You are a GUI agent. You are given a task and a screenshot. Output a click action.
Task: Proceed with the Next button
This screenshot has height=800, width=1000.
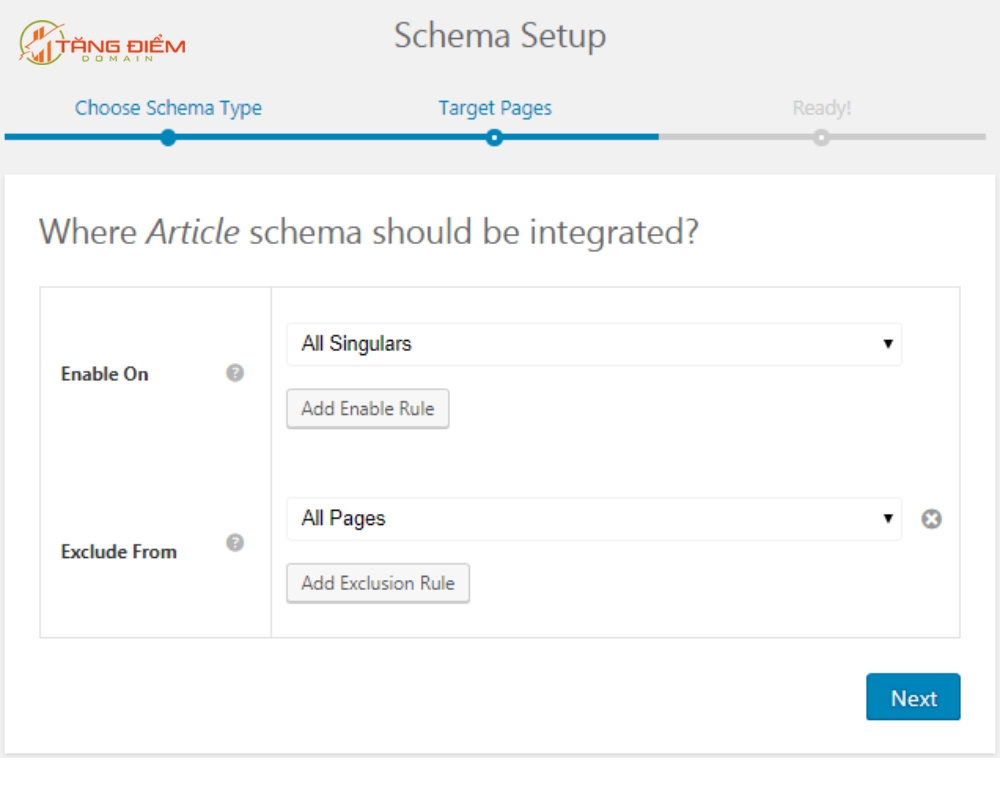coord(913,697)
